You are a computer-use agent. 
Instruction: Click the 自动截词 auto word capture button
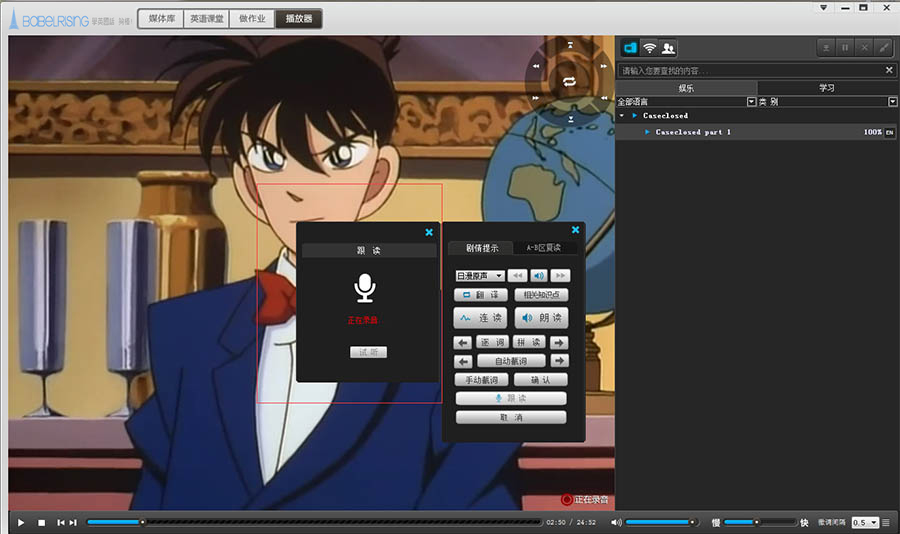[511, 361]
